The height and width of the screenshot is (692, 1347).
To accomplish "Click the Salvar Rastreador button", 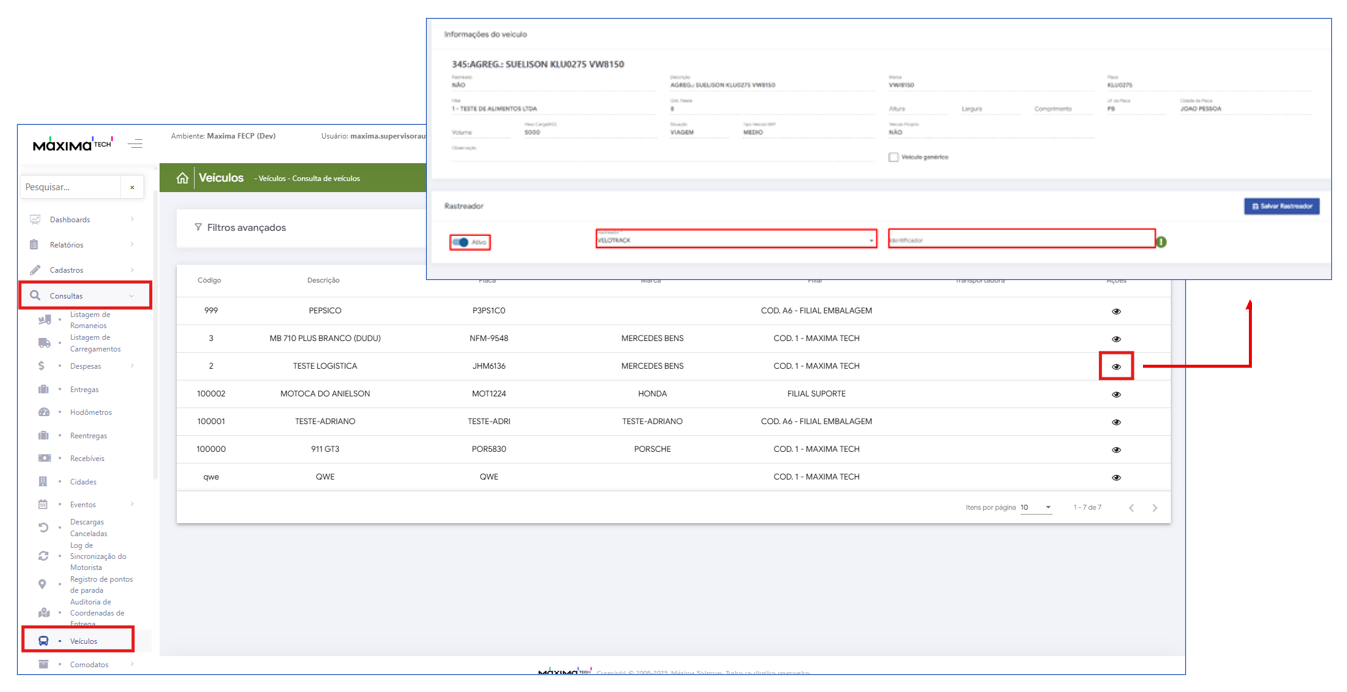I will pyautogui.click(x=1281, y=206).
